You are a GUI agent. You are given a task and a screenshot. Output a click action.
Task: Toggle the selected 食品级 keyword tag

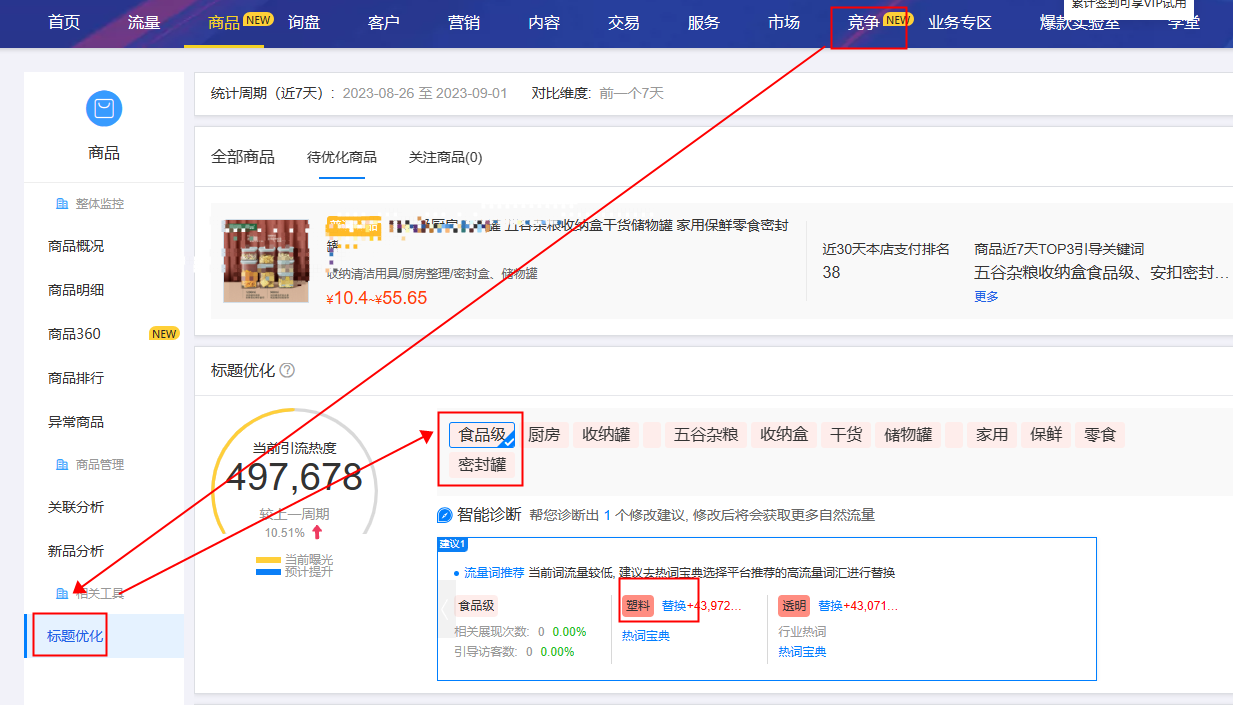click(x=482, y=435)
